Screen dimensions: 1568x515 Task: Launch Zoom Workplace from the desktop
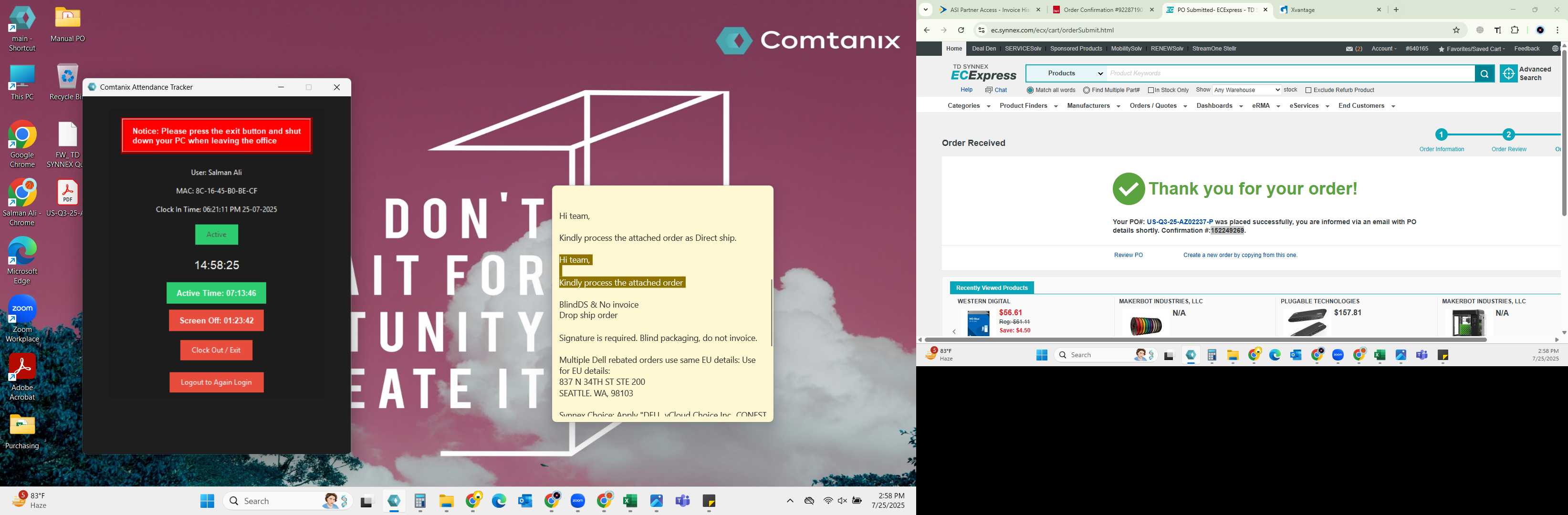(x=22, y=319)
